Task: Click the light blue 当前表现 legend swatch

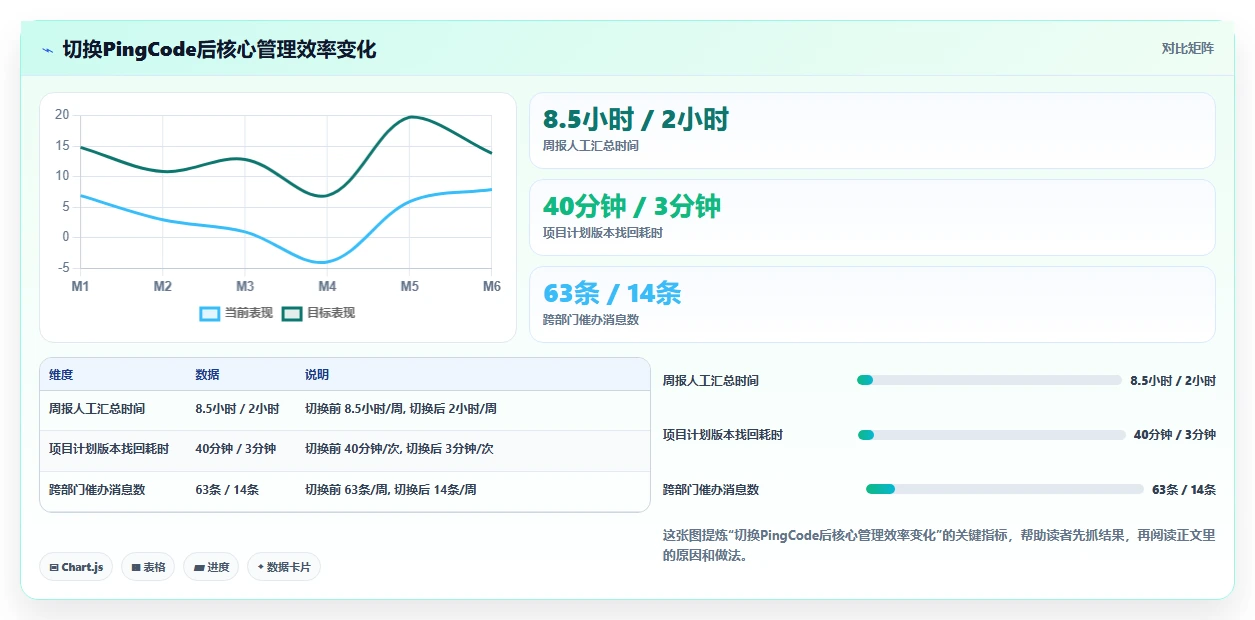Action: point(210,314)
